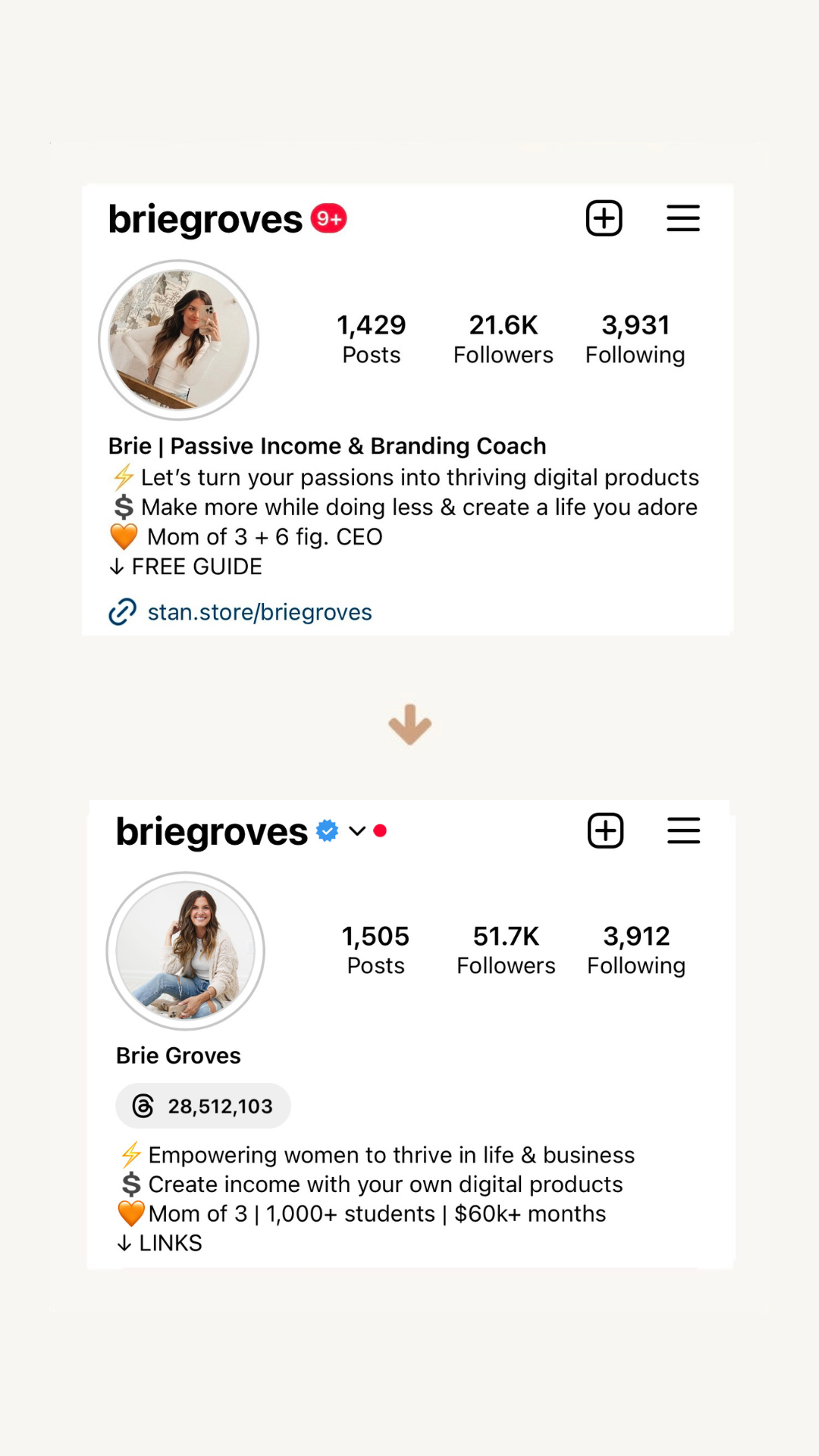
Task: Open the stan.store/briegroves link
Action: point(259,612)
